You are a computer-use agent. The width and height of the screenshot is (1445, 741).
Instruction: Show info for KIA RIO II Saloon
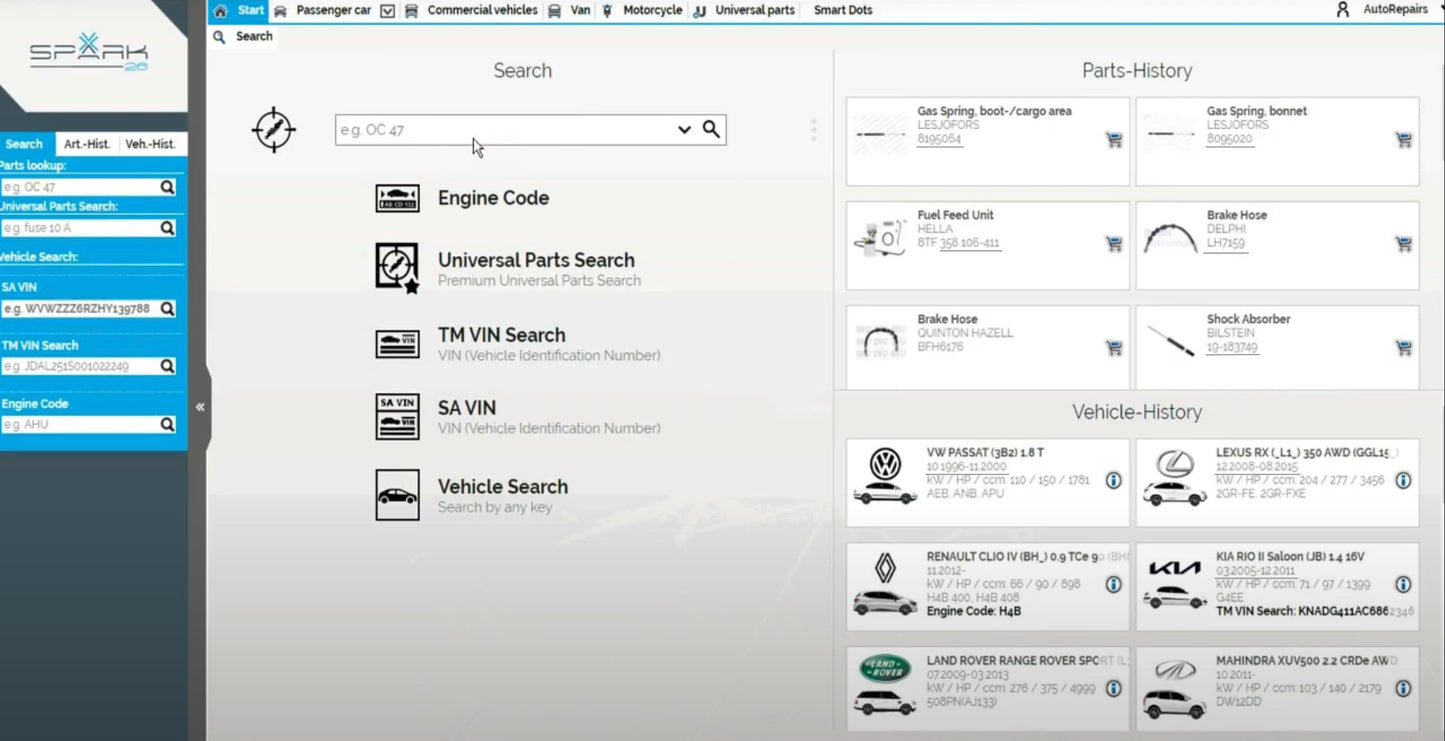[x=1403, y=585]
